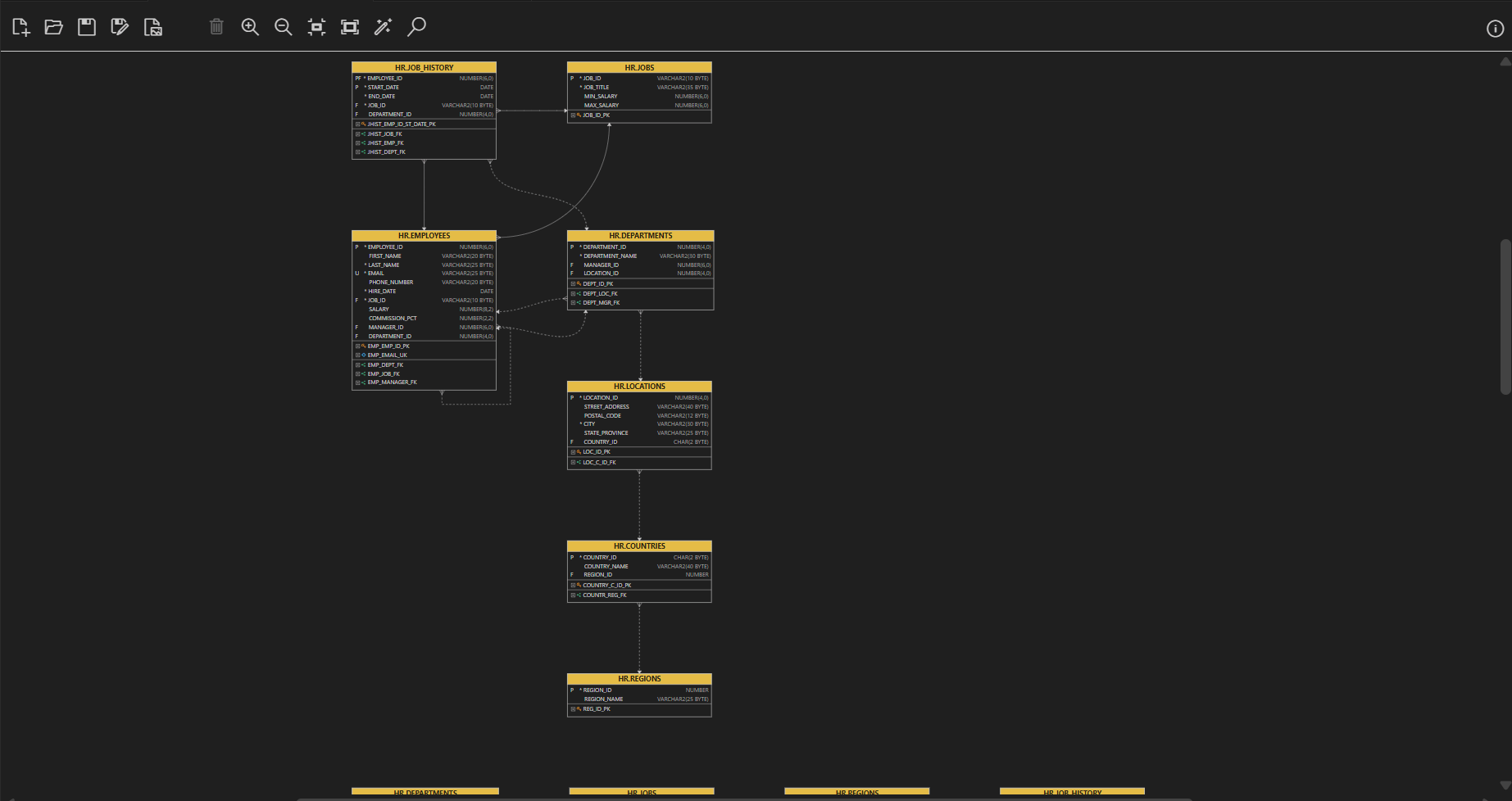Screen dimensions: 1512x801
Task: Expand LOC_C_ID_FK in HR.LOCATIONS
Action: coord(574,461)
